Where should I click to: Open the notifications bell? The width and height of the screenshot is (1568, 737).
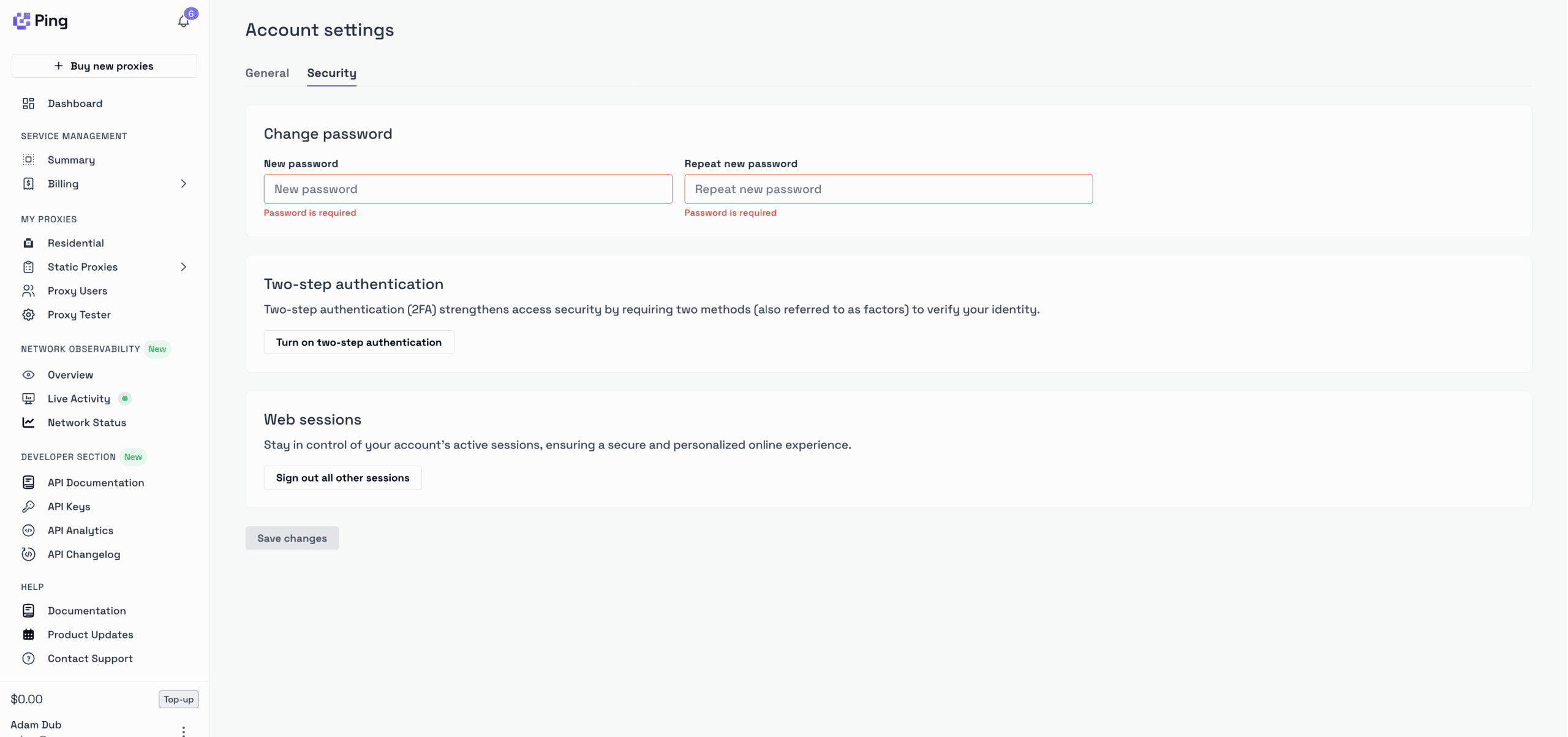click(x=183, y=21)
